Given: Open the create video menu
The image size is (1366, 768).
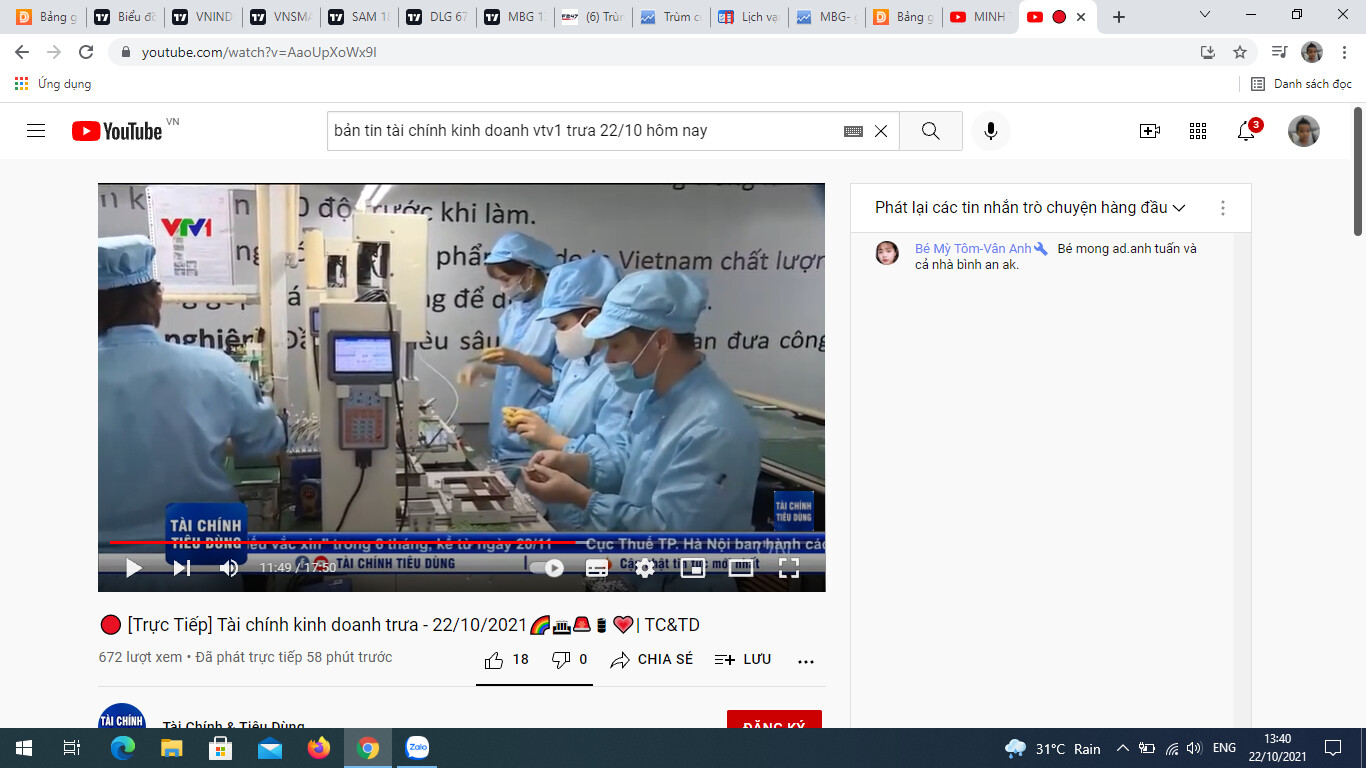Looking at the screenshot, I should (1150, 131).
